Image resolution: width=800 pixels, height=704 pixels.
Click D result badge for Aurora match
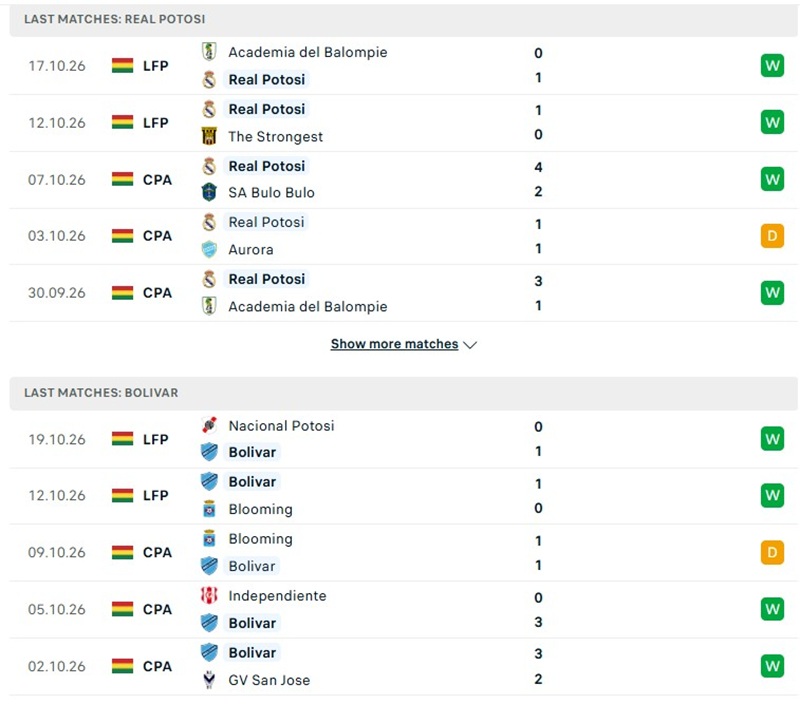(x=772, y=236)
